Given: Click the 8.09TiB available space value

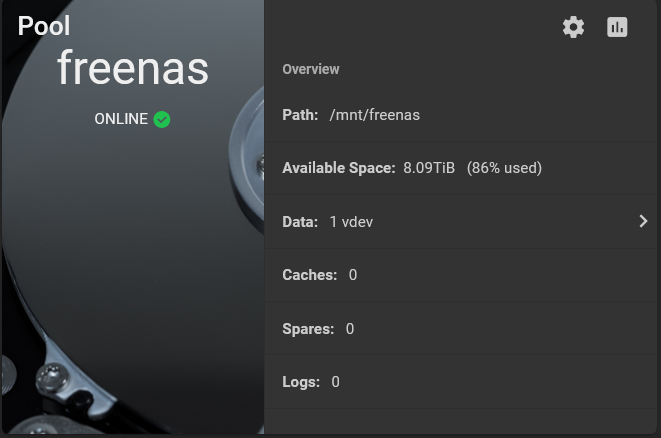Looking at the screenshot, I should click(429, 168).
